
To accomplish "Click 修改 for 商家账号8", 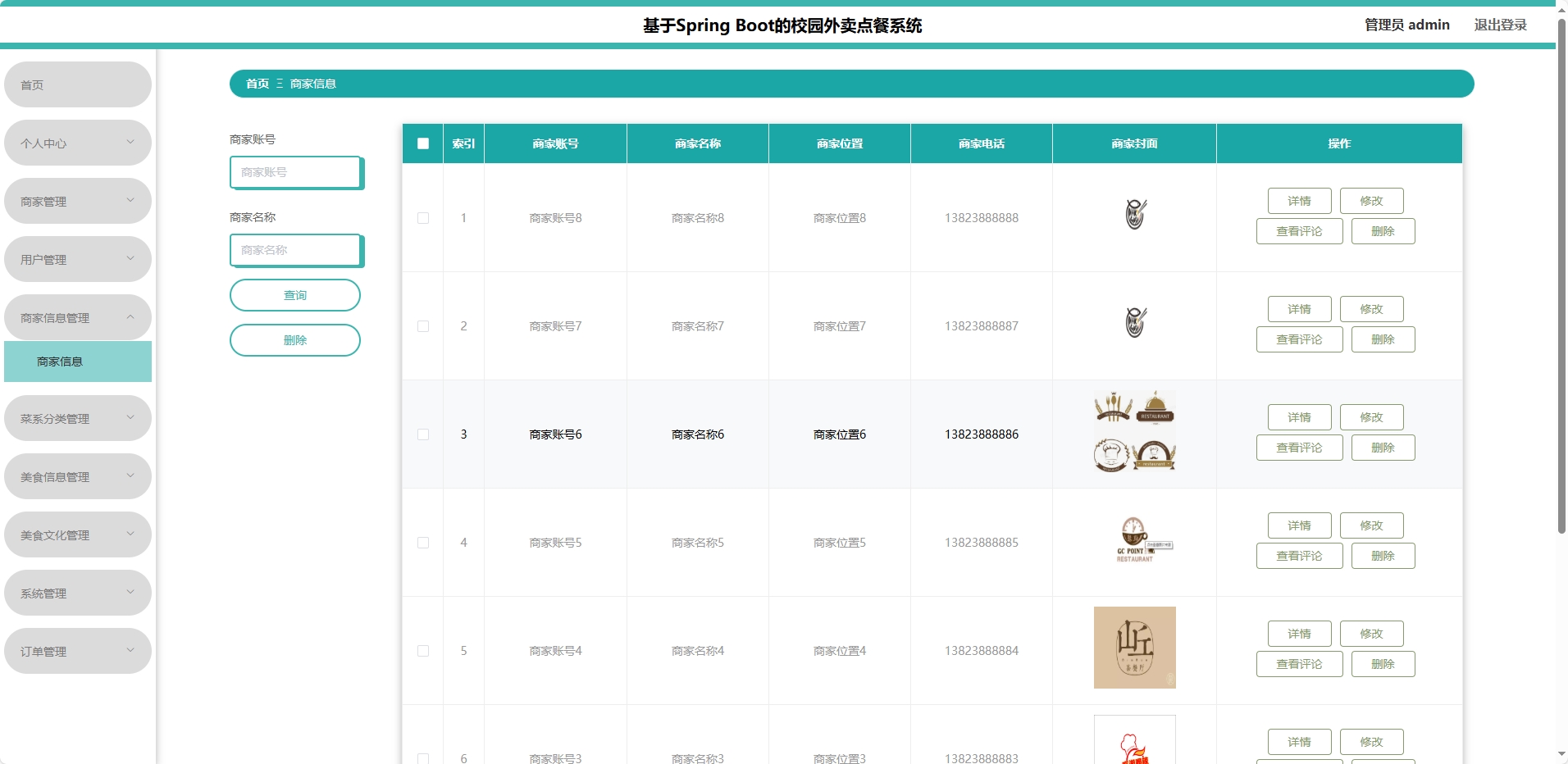I will [1371, 201].
